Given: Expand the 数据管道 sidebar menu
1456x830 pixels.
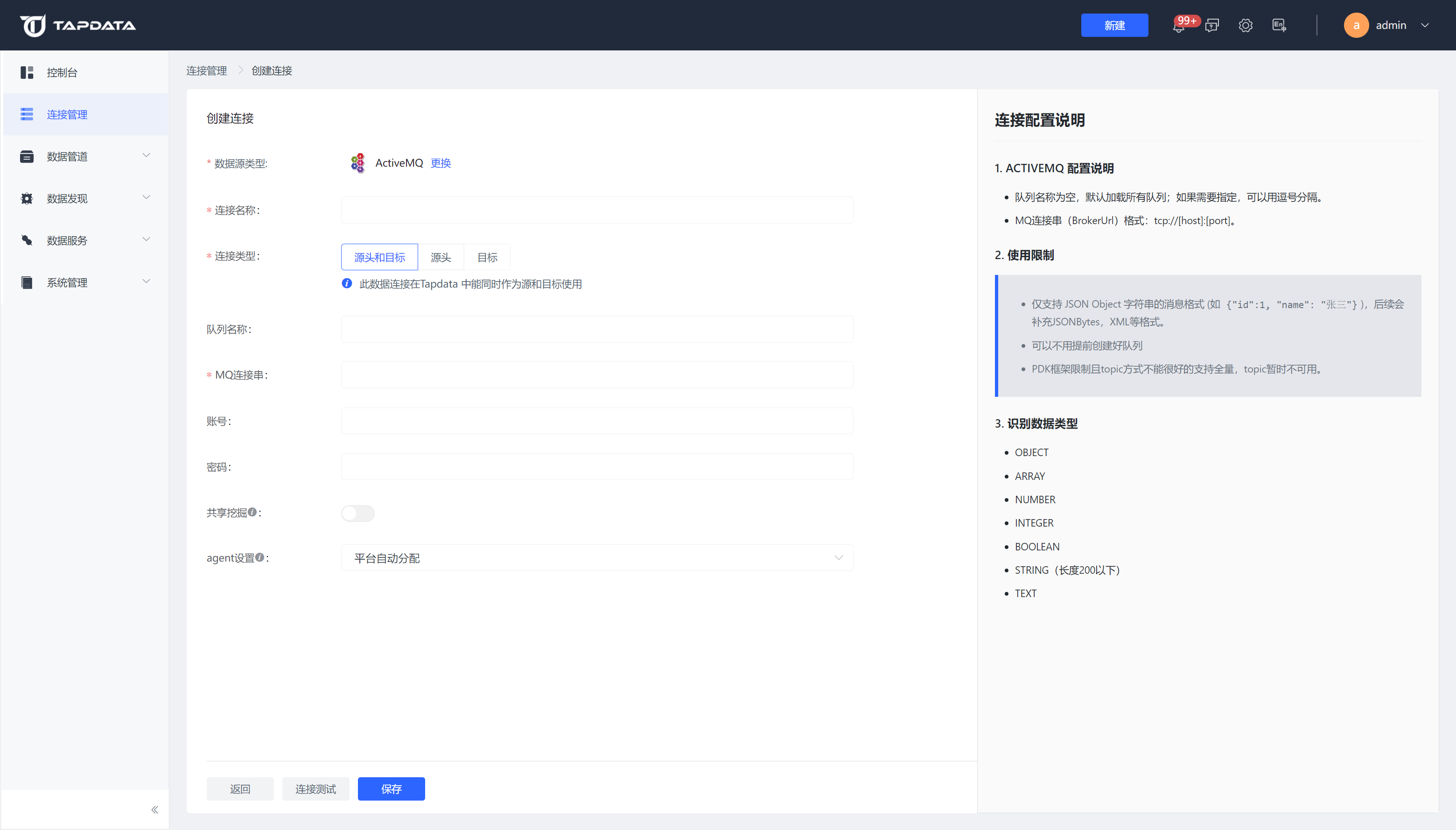Looking at the screenshot, I should (85, 156).
